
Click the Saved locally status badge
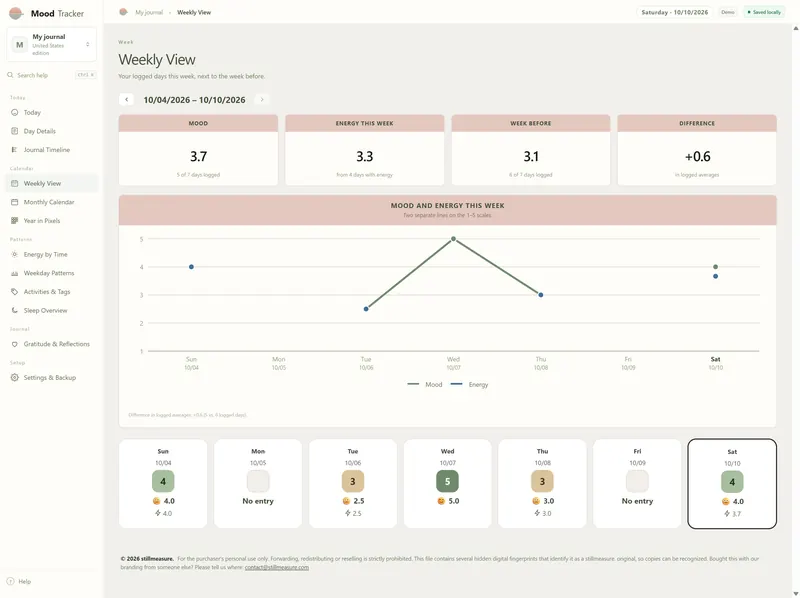[x=764, y=12]
